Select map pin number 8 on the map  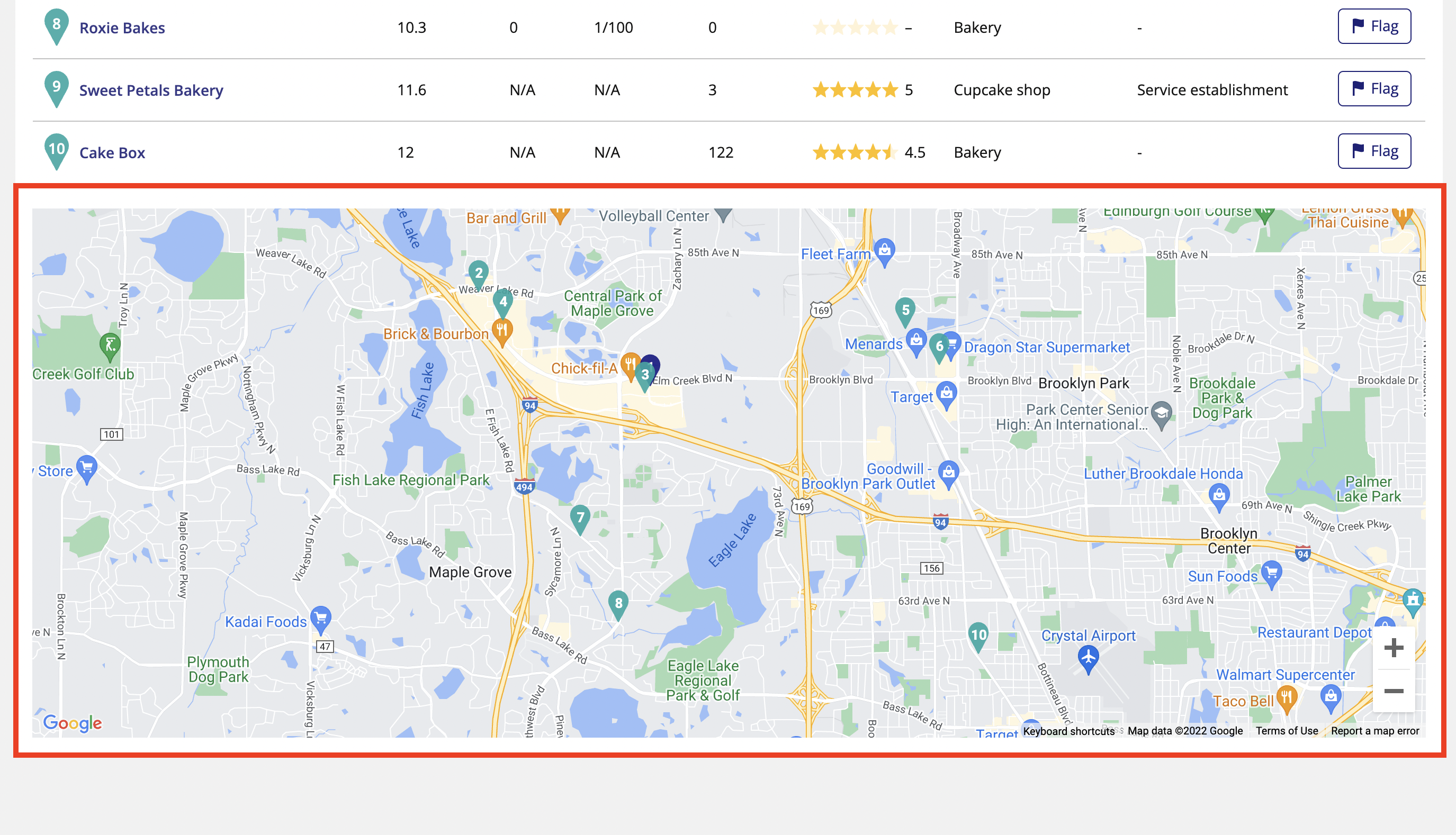[x=618, y=605]
